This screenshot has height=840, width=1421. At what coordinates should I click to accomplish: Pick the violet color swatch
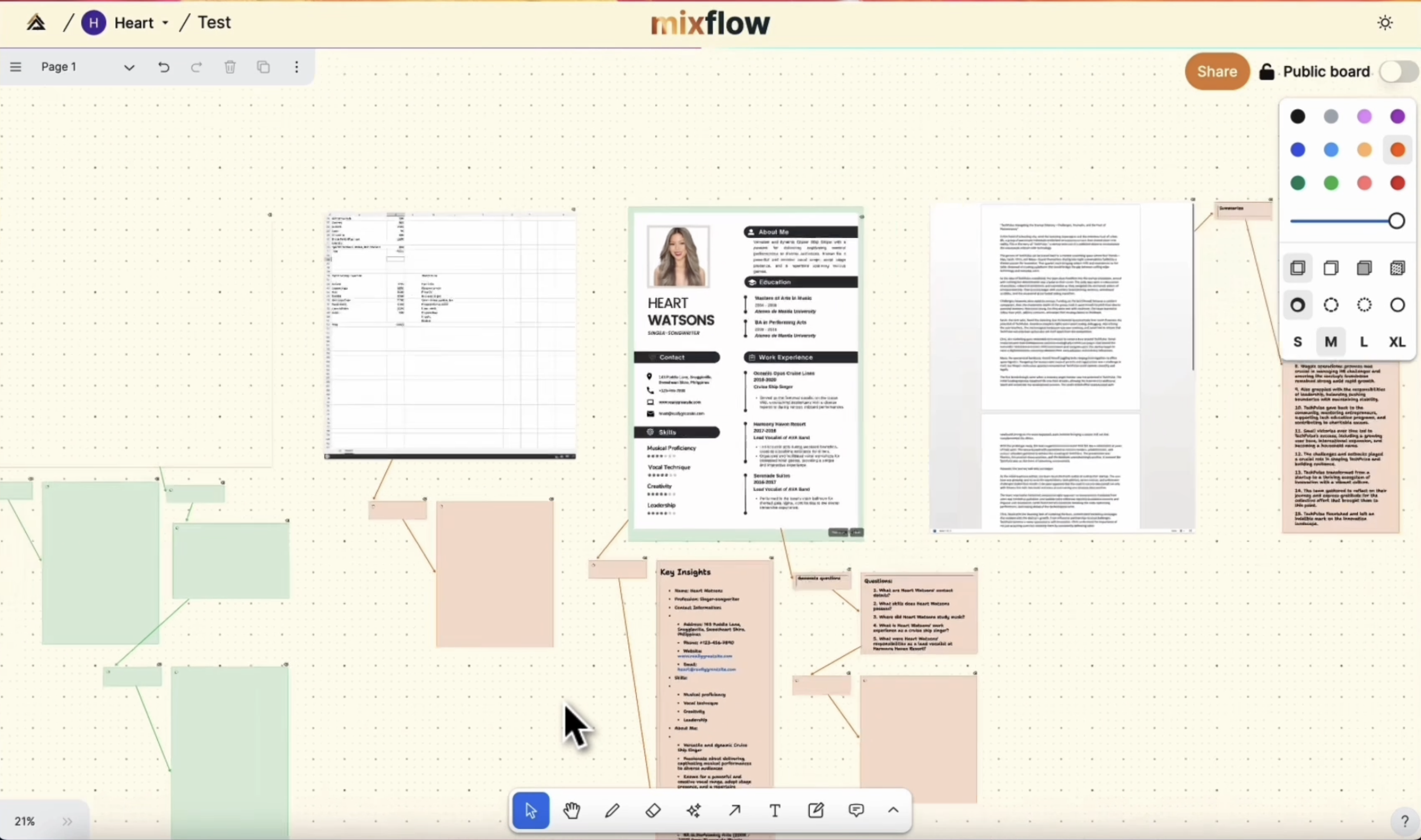coord(1398,116)
